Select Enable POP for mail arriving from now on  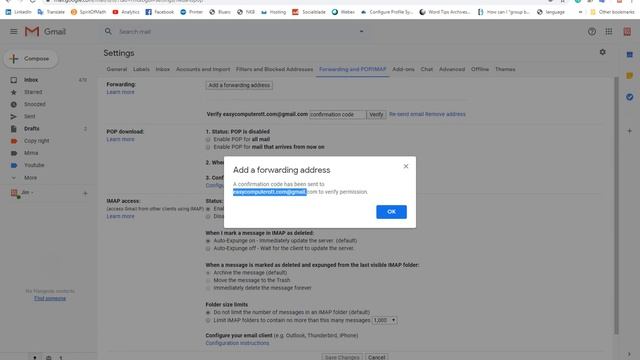(208, 147)
